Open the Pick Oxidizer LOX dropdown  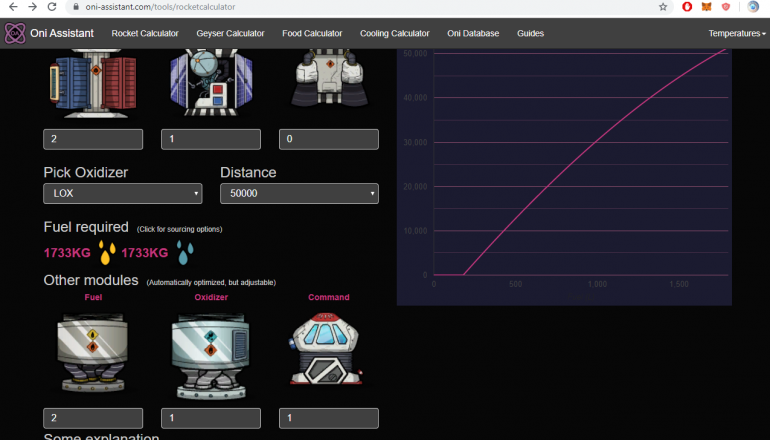(123, 193)
